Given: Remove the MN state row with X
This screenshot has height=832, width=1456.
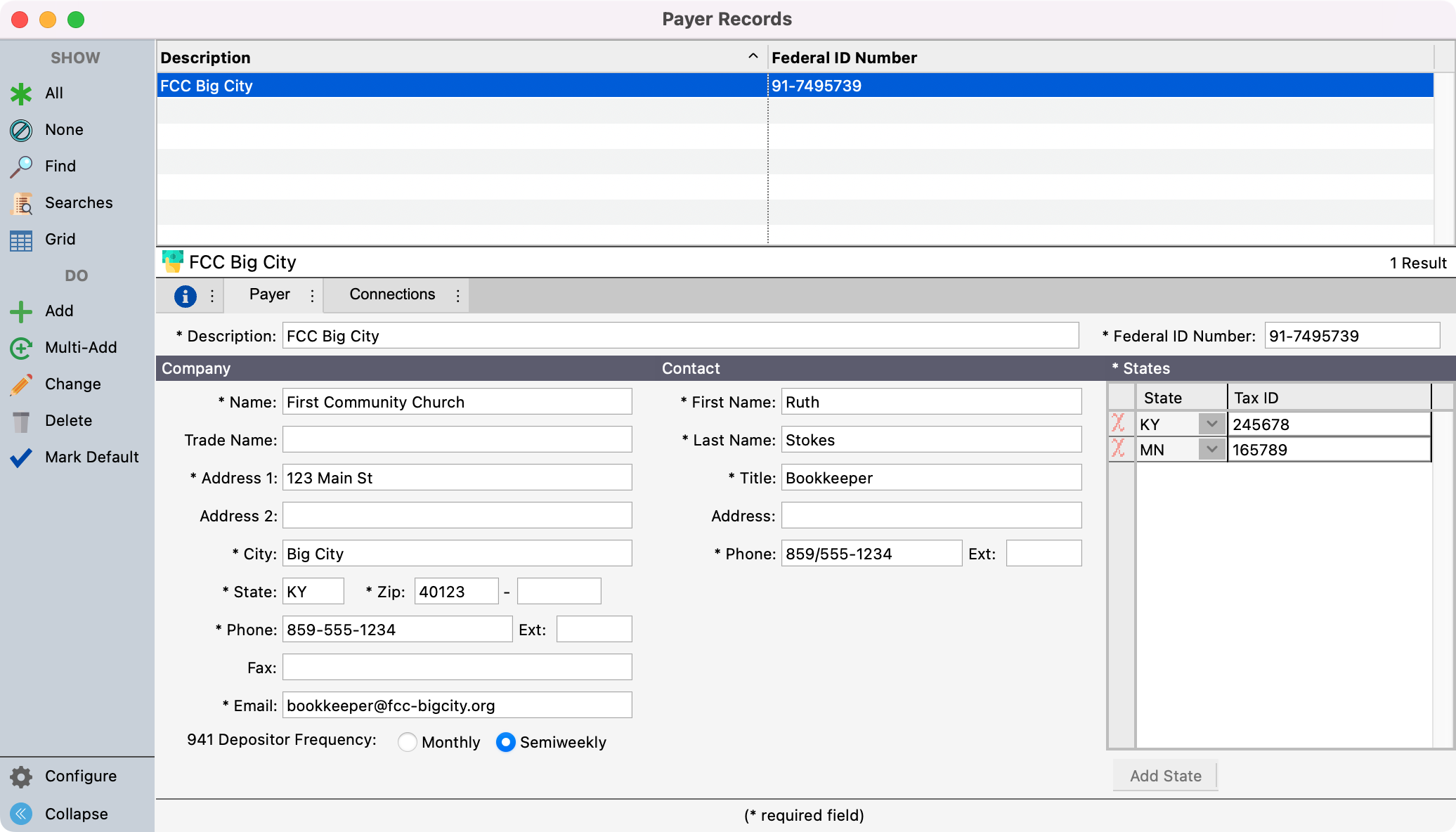Looking at the screenshot, I should pyautogui.click(x=1118, y=449).
